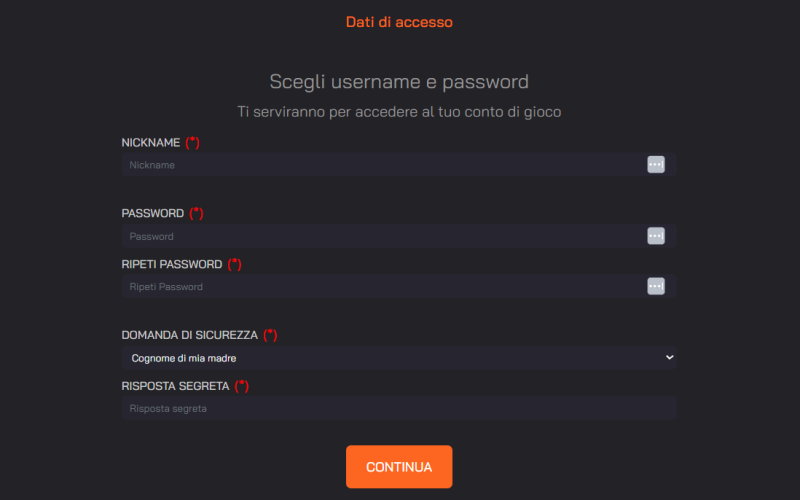Click the RIPETI PASSWORD label
Viewport: 800px width, 500px height.
[x=172, y=264]
